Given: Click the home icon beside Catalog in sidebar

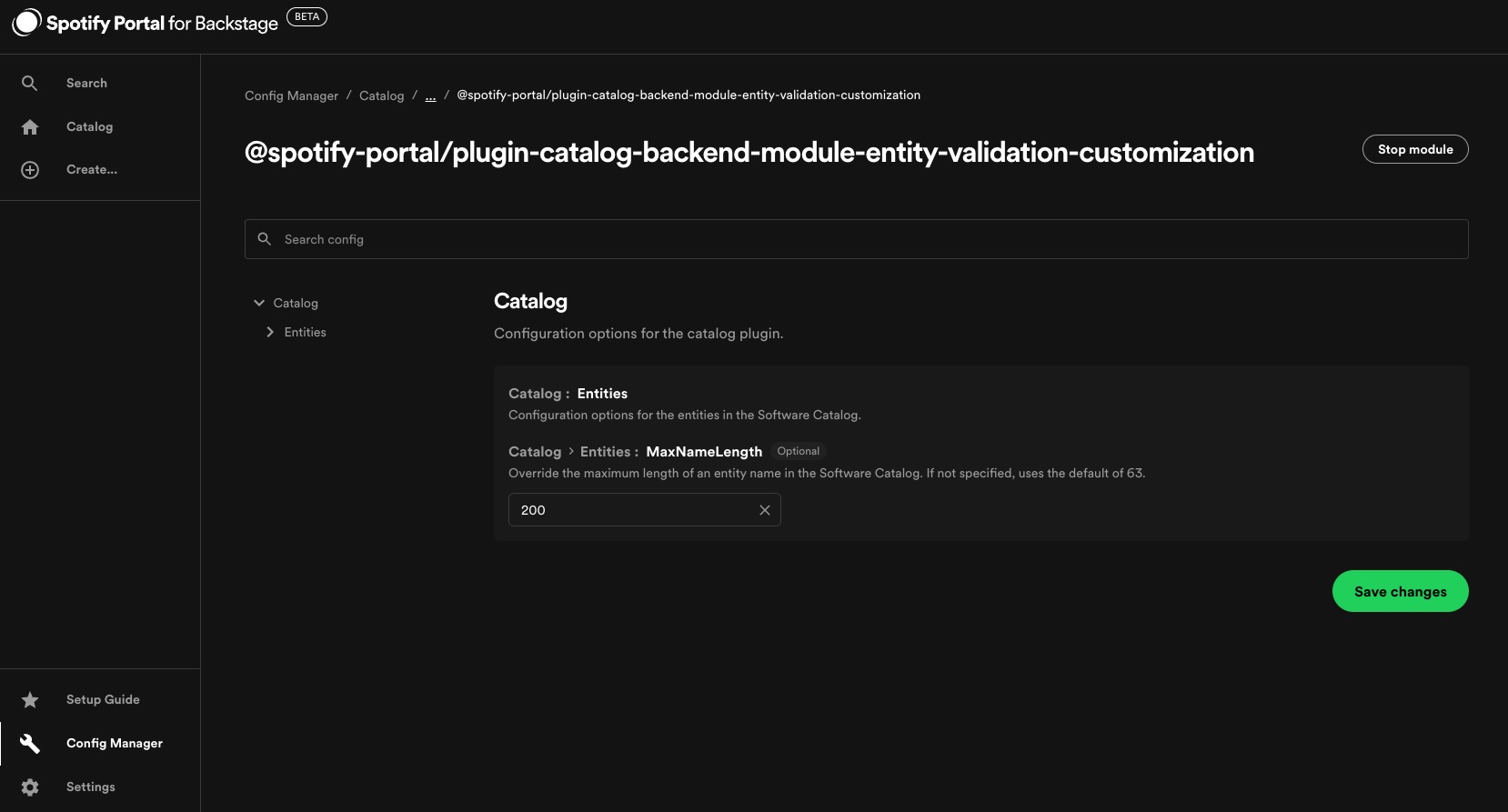Looking at the screenshot, I should coord(30,126).
